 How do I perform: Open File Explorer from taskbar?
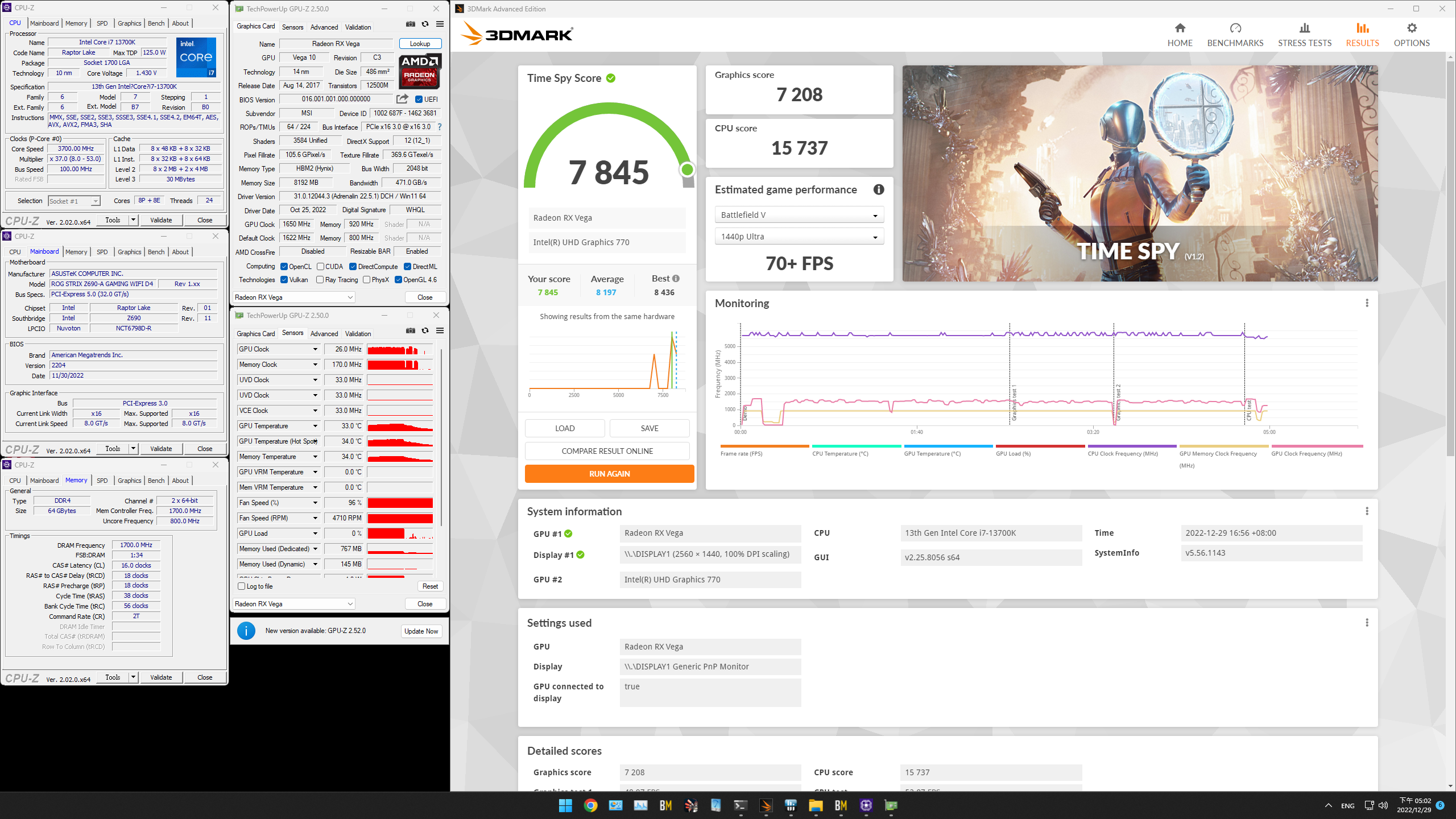[816, 805]
